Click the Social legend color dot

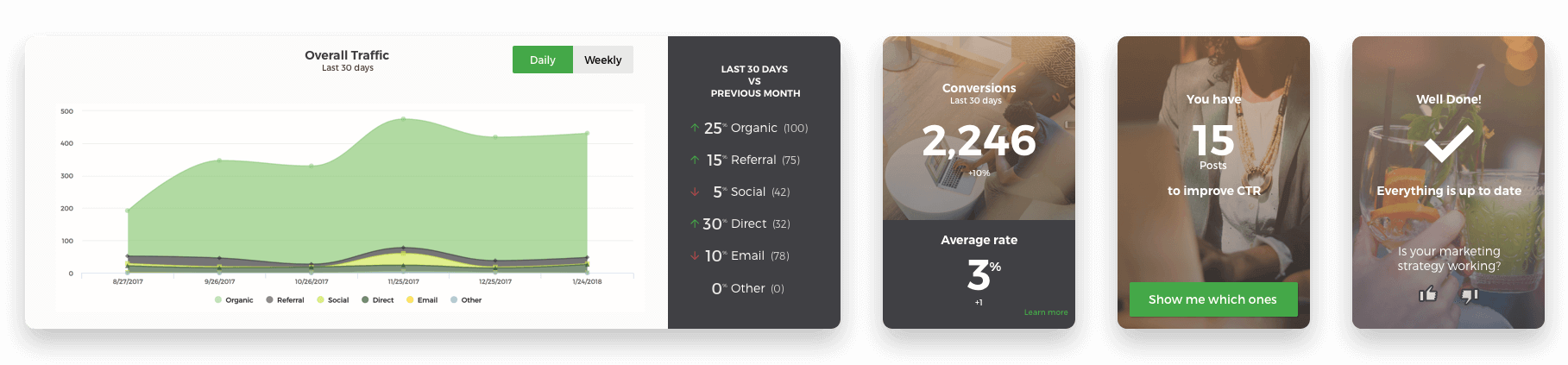320,300
